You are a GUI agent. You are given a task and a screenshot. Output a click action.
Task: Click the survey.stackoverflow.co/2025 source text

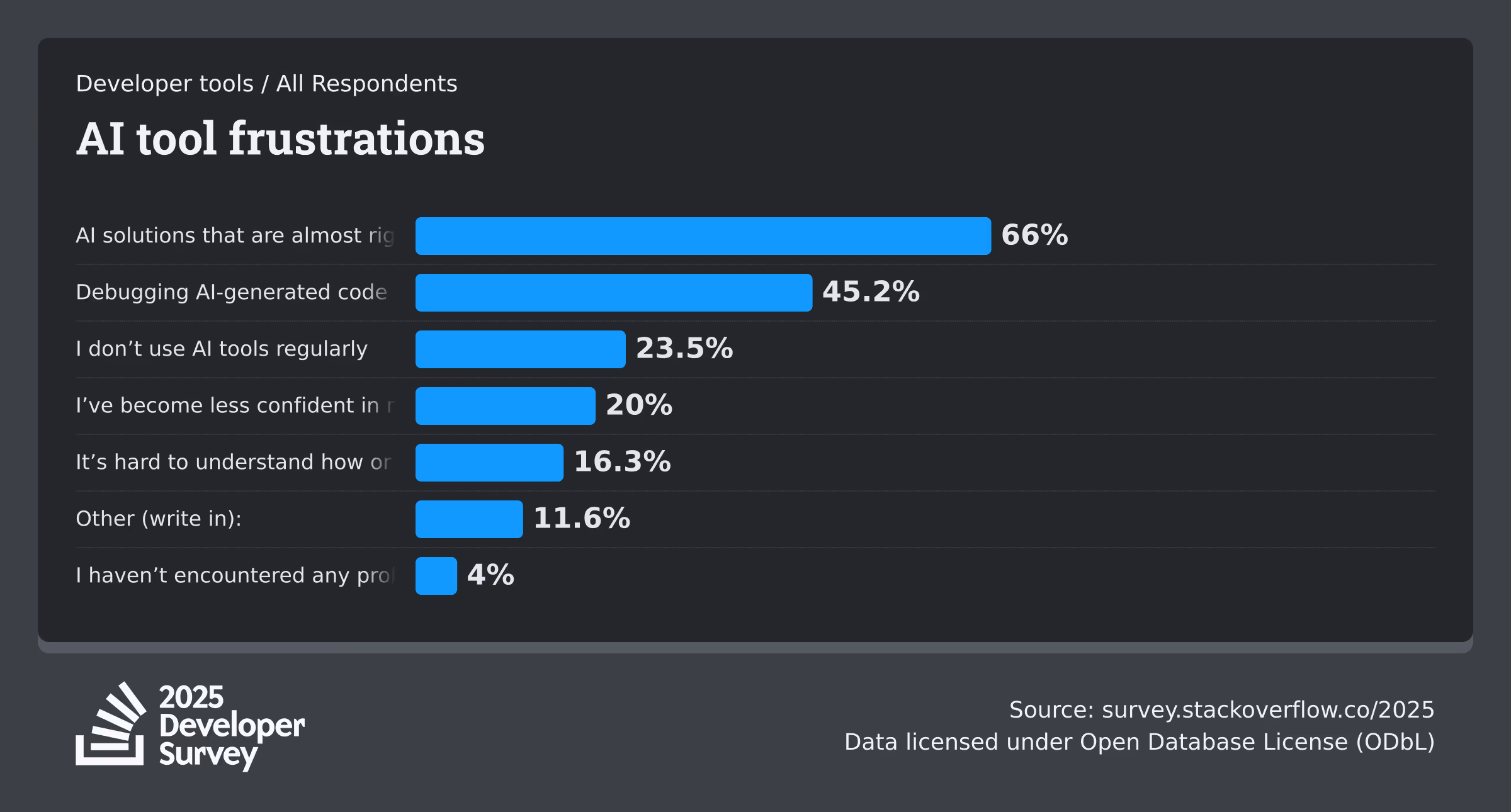point(1268,711)
